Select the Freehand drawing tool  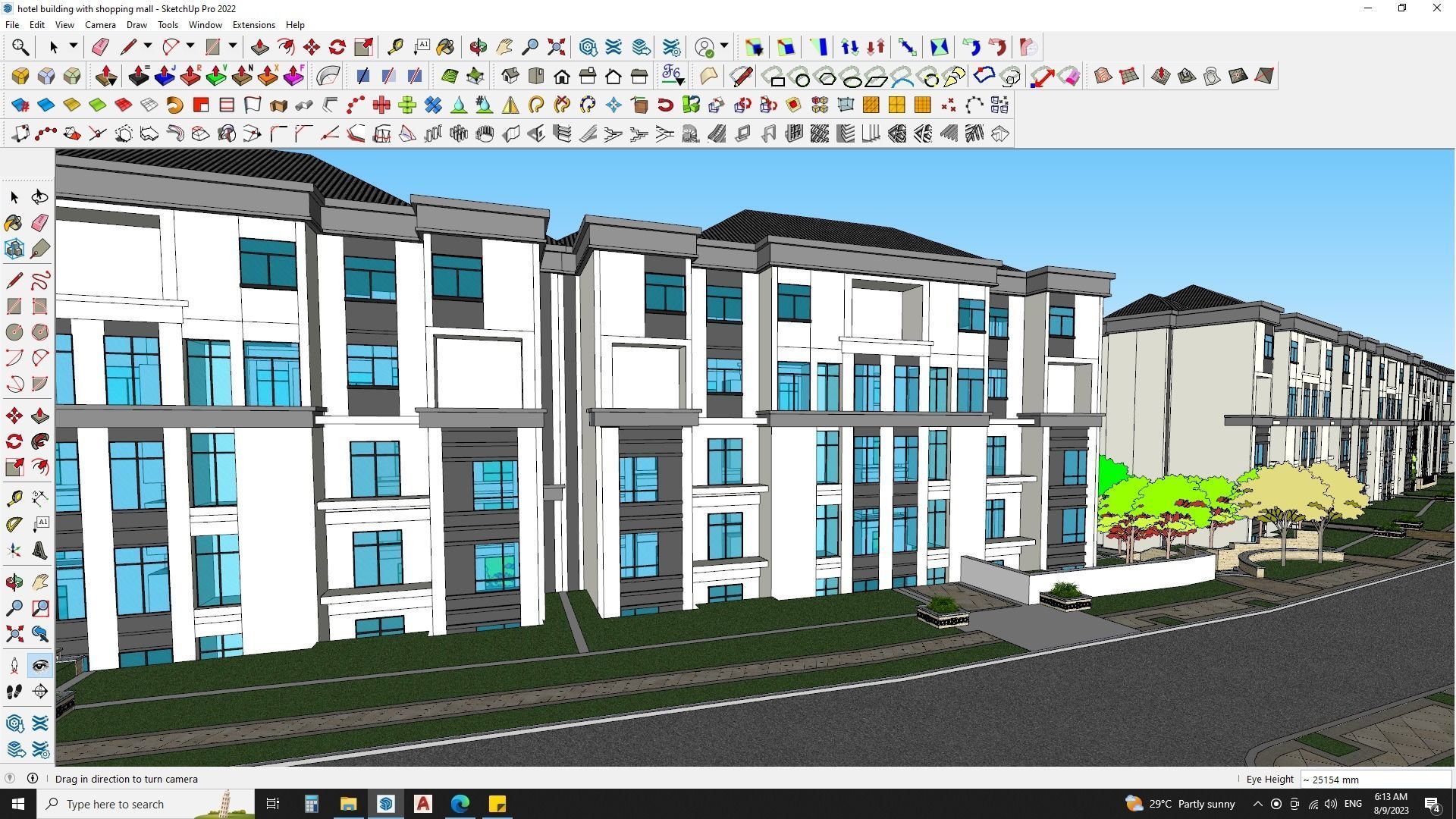(40, 281)
